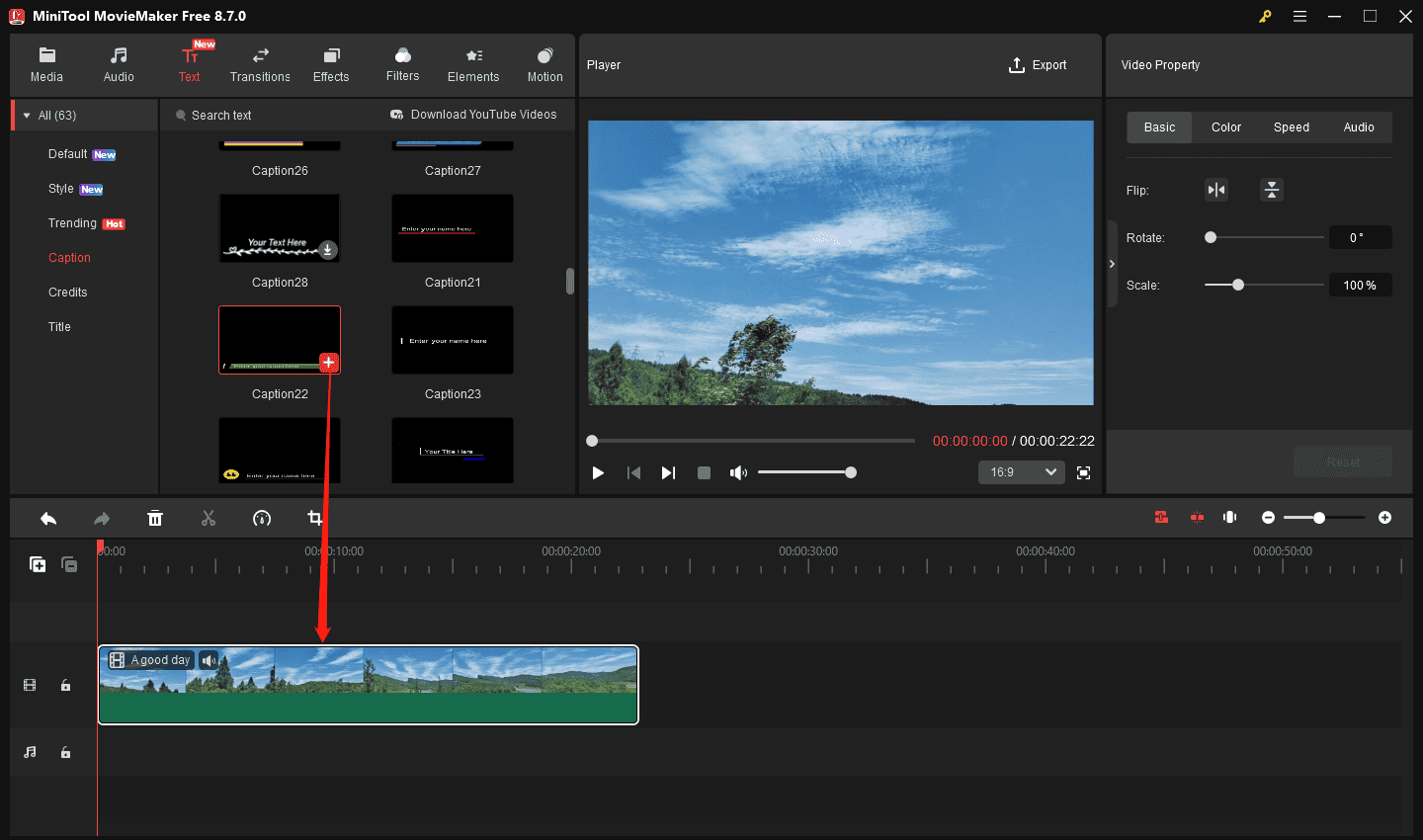Collapse the Video Property panel
Viewport: 1423px width, 840px height.
tap(1112, 264)
